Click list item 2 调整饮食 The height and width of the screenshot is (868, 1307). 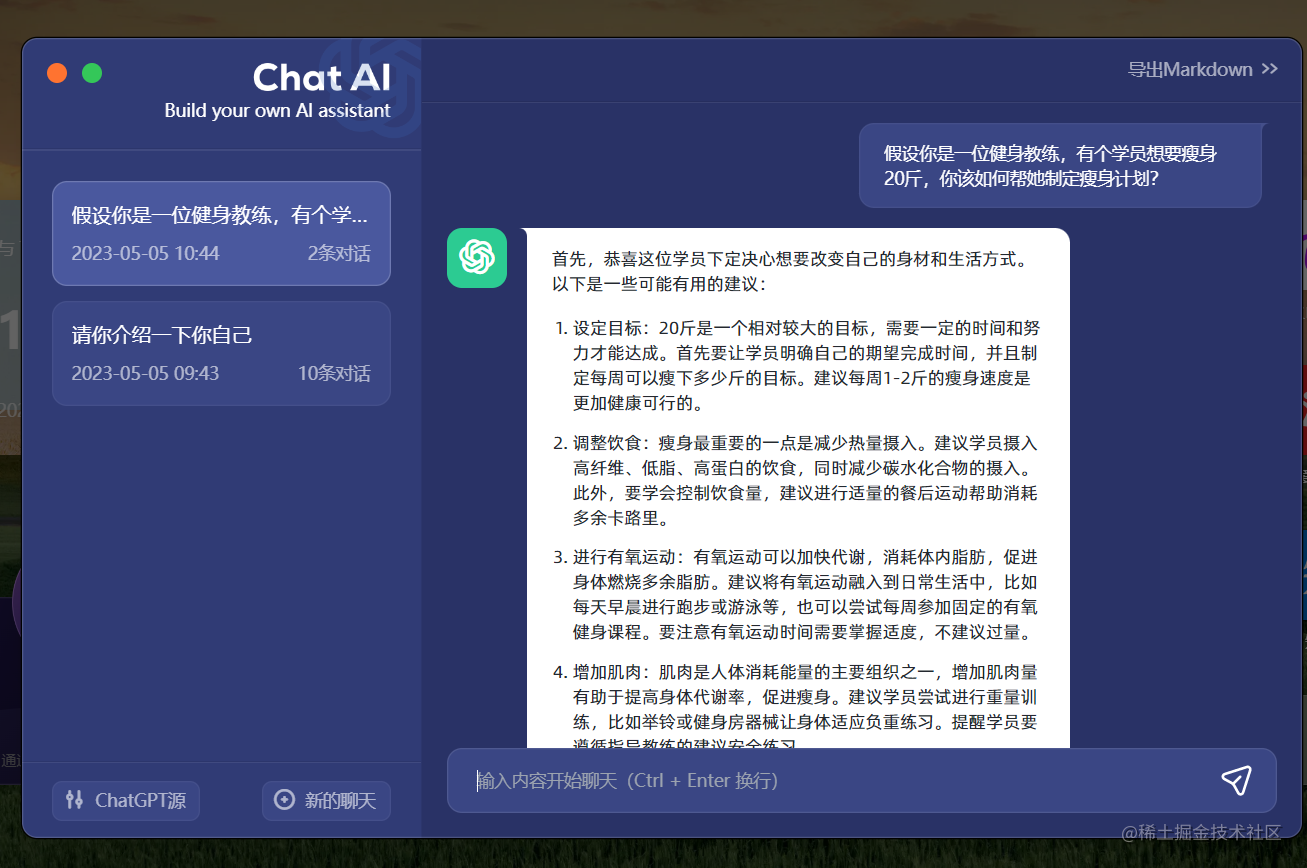[x=795, y=481]
